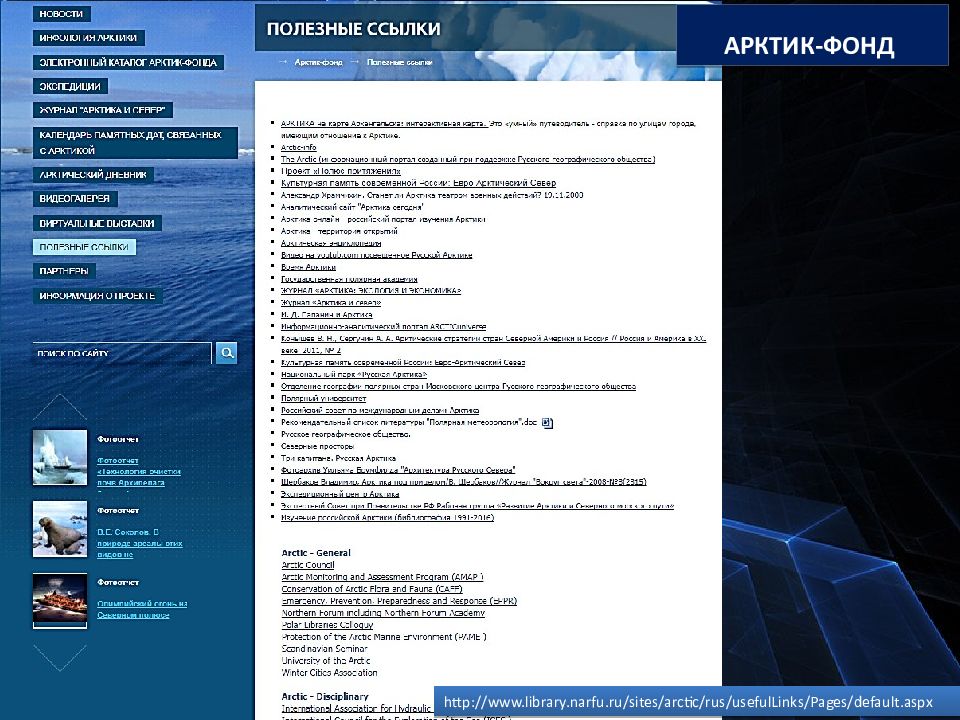Screen dimensions: 960x720
Task: Open the Национальный парк «Русская Арктика» link
Action: tap(354, 374)
